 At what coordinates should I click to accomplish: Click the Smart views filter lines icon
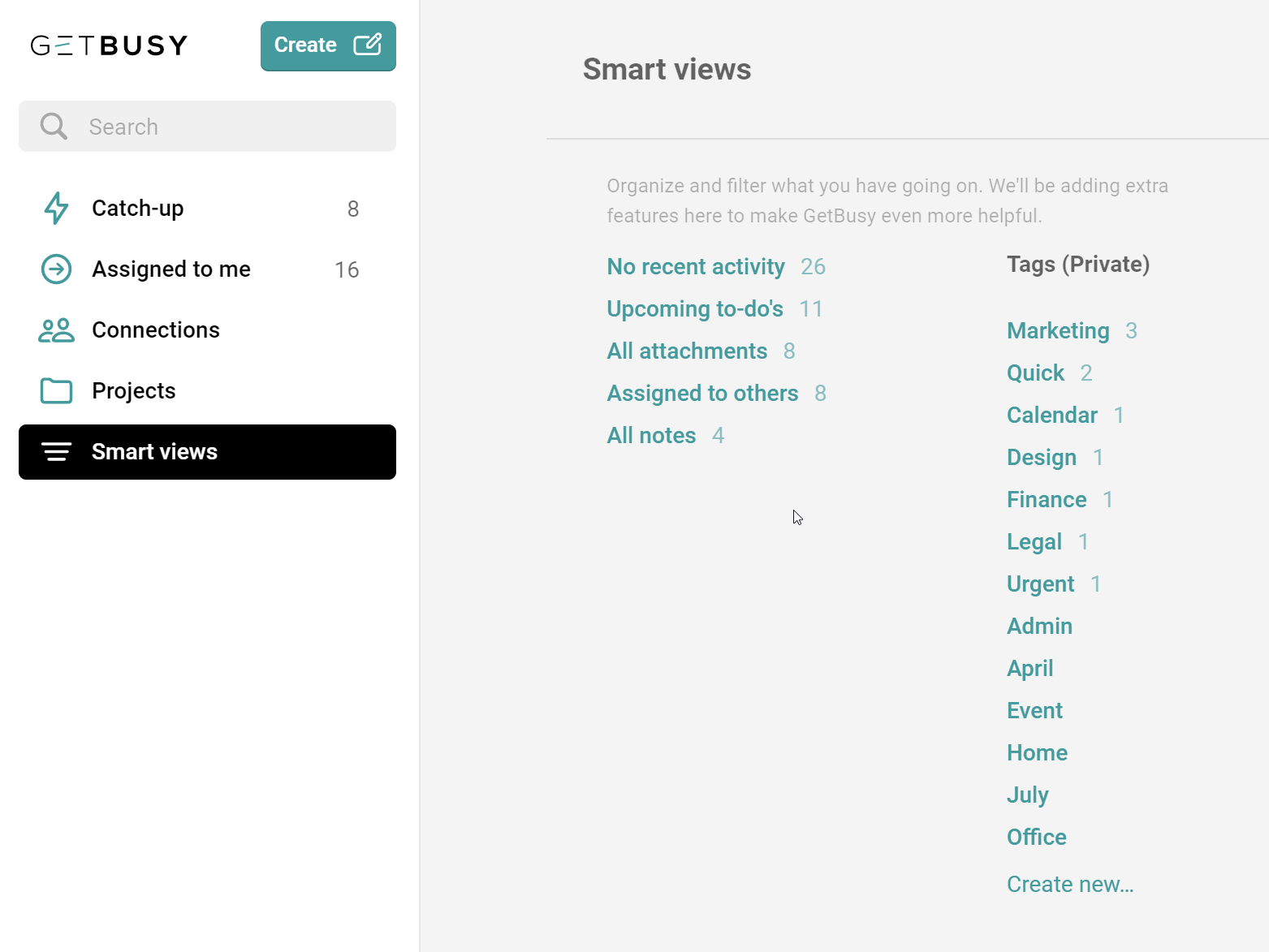(56, 451)
